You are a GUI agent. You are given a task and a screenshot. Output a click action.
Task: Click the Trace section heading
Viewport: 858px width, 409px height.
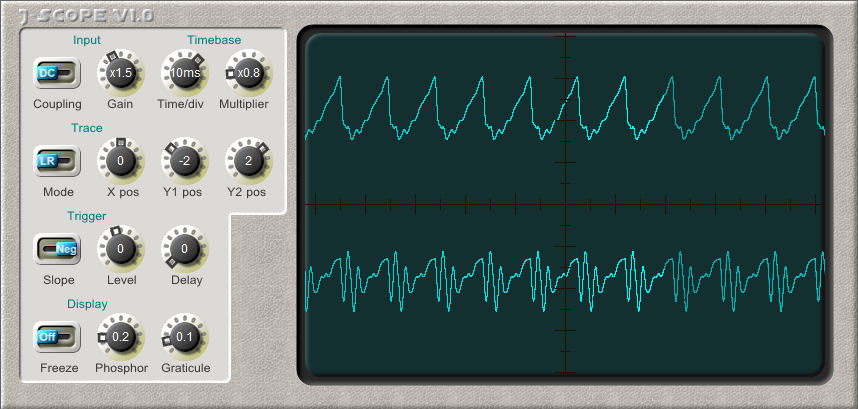tap(86, 128)
